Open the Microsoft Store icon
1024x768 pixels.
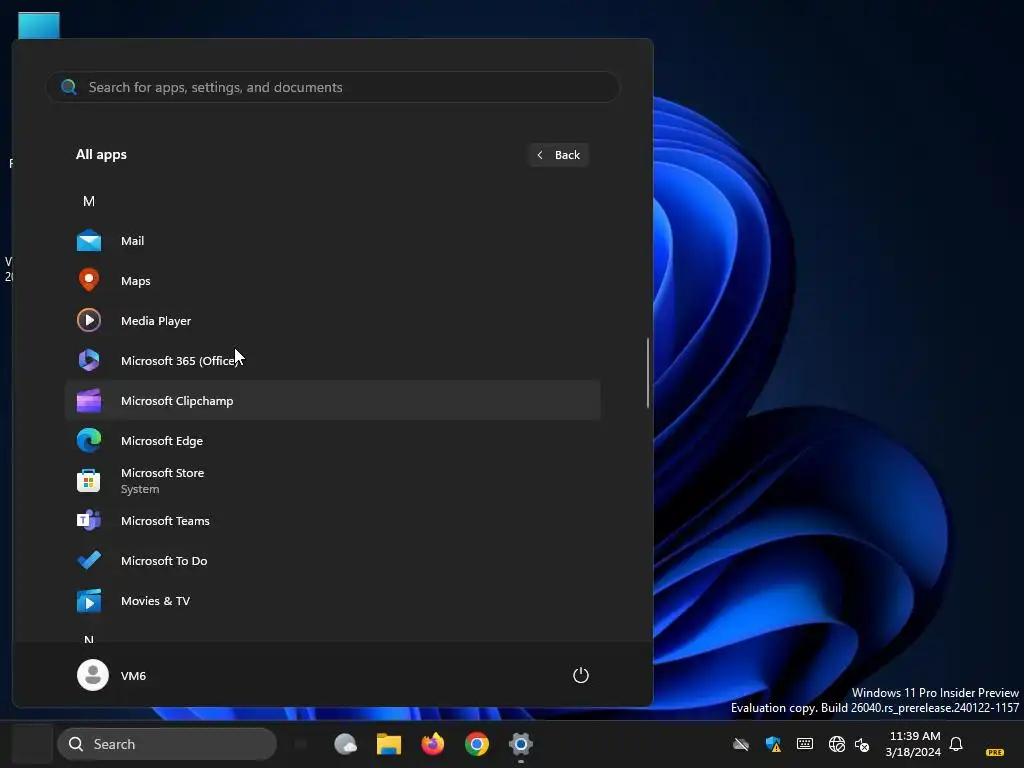89,481
